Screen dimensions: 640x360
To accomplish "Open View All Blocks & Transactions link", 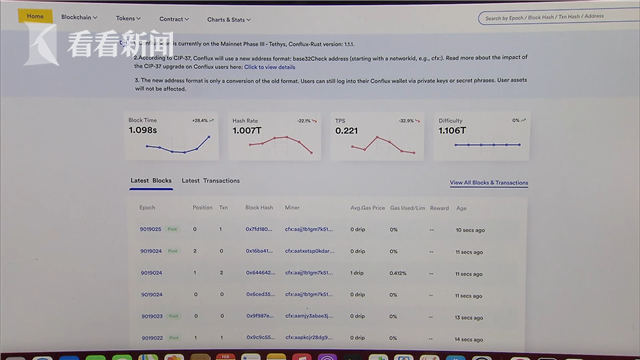I will [x=489, y=183].
